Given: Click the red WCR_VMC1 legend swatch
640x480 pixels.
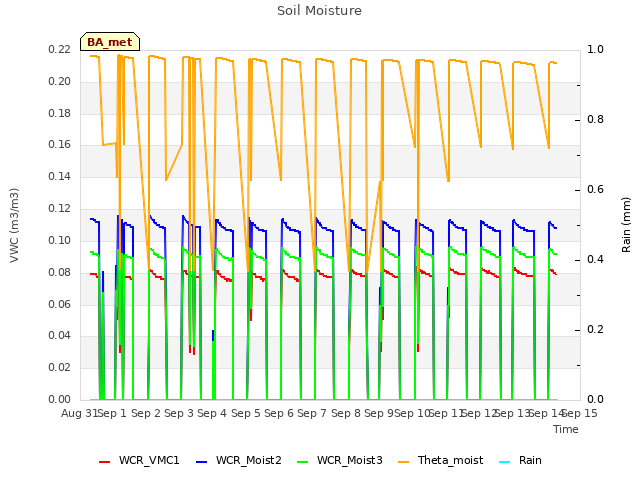Looking at the screenshot, I should 104,462.
